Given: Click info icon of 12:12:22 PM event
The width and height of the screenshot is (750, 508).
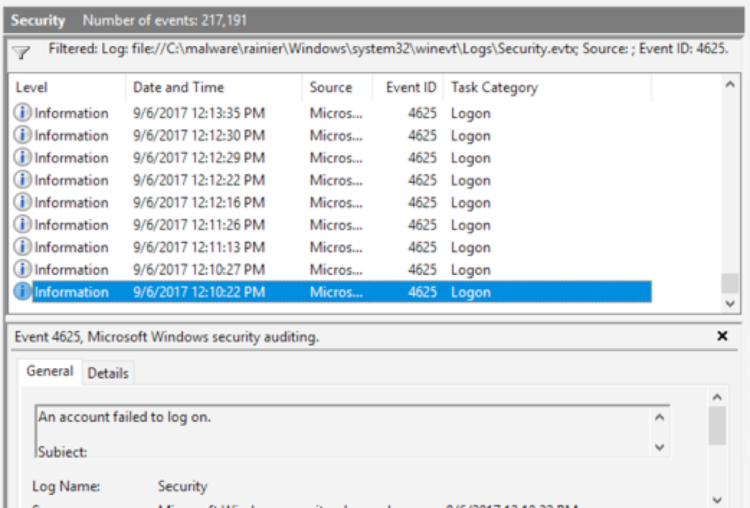Looking at the screenshot, I should coord(23,180).
